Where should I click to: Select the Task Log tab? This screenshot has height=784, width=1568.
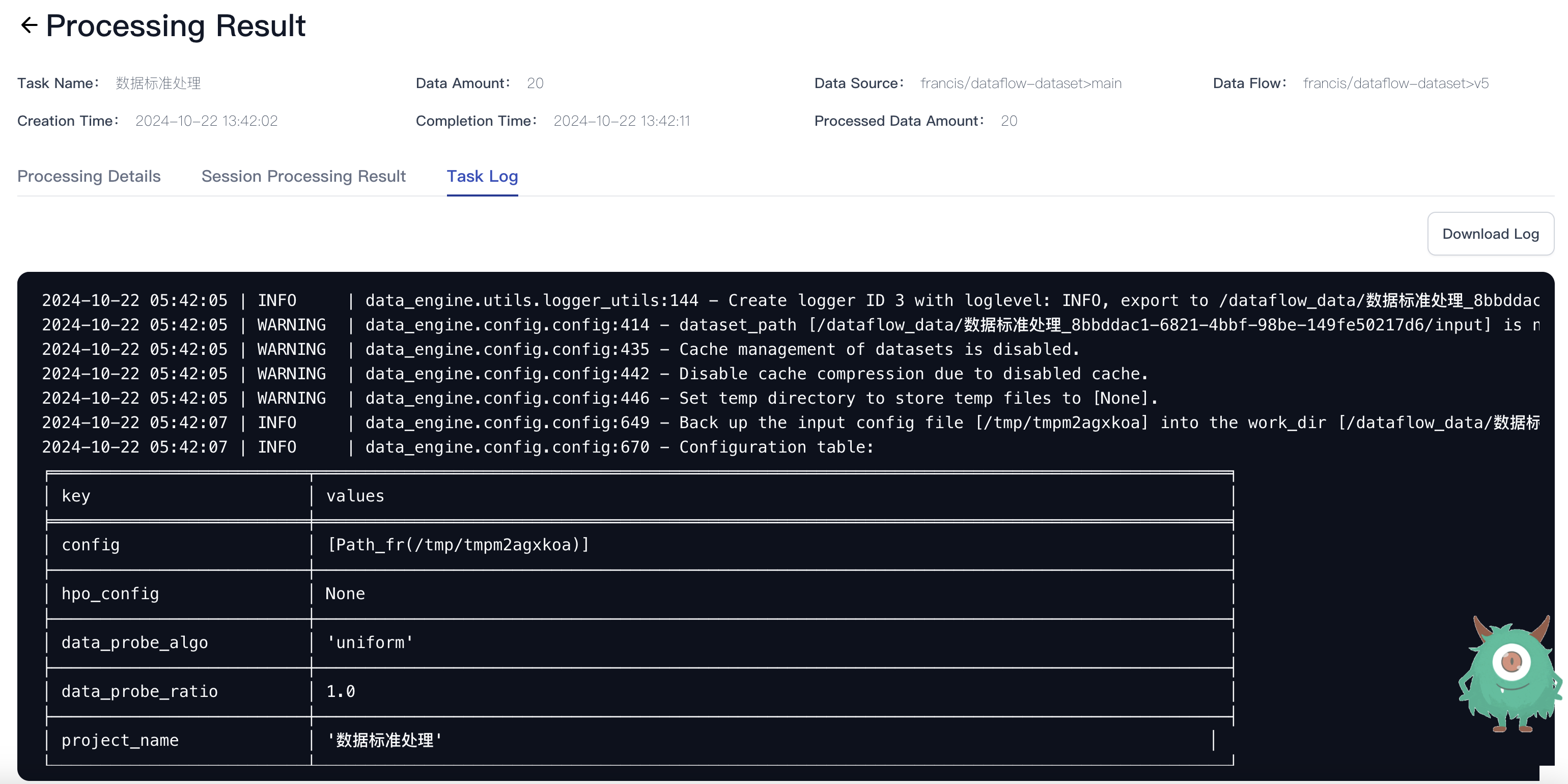pyautogui.click(x=482, y=177)
